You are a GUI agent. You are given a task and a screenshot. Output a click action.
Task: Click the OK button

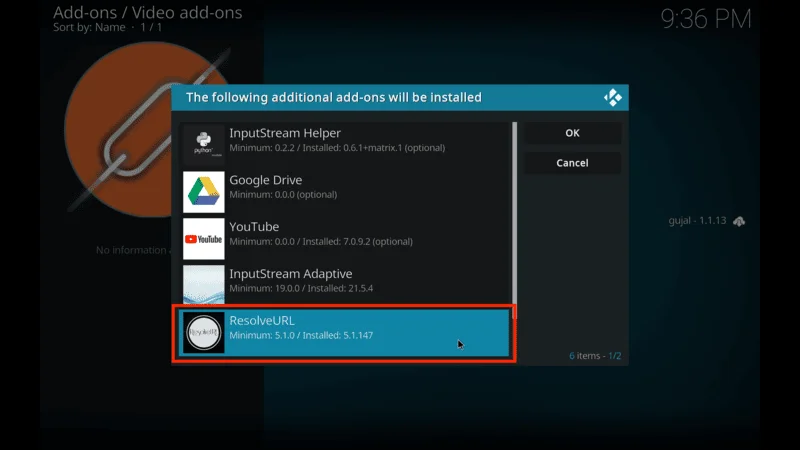(572, 133)
